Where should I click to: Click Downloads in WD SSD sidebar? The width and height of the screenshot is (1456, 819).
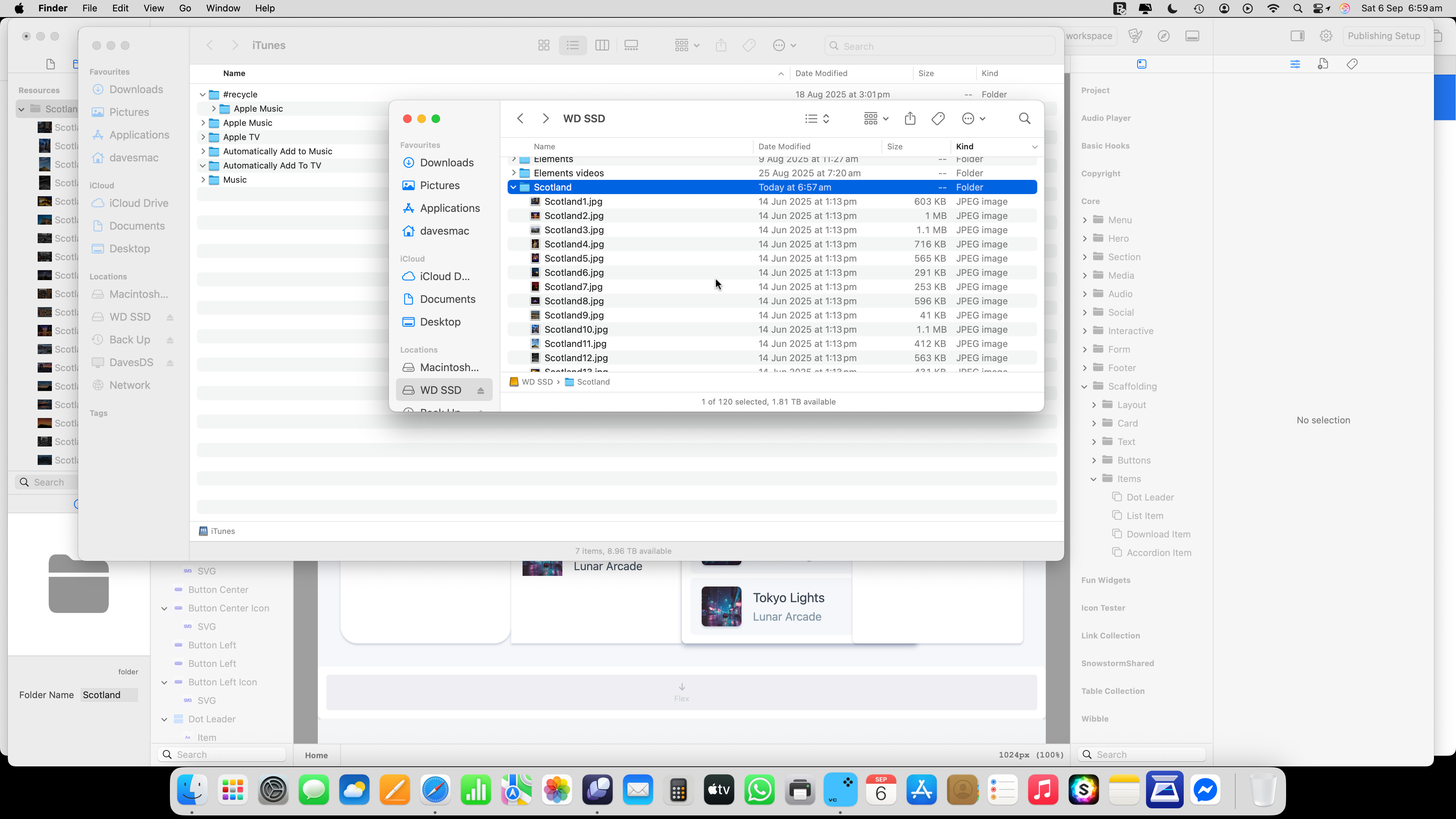pos(446,163)
